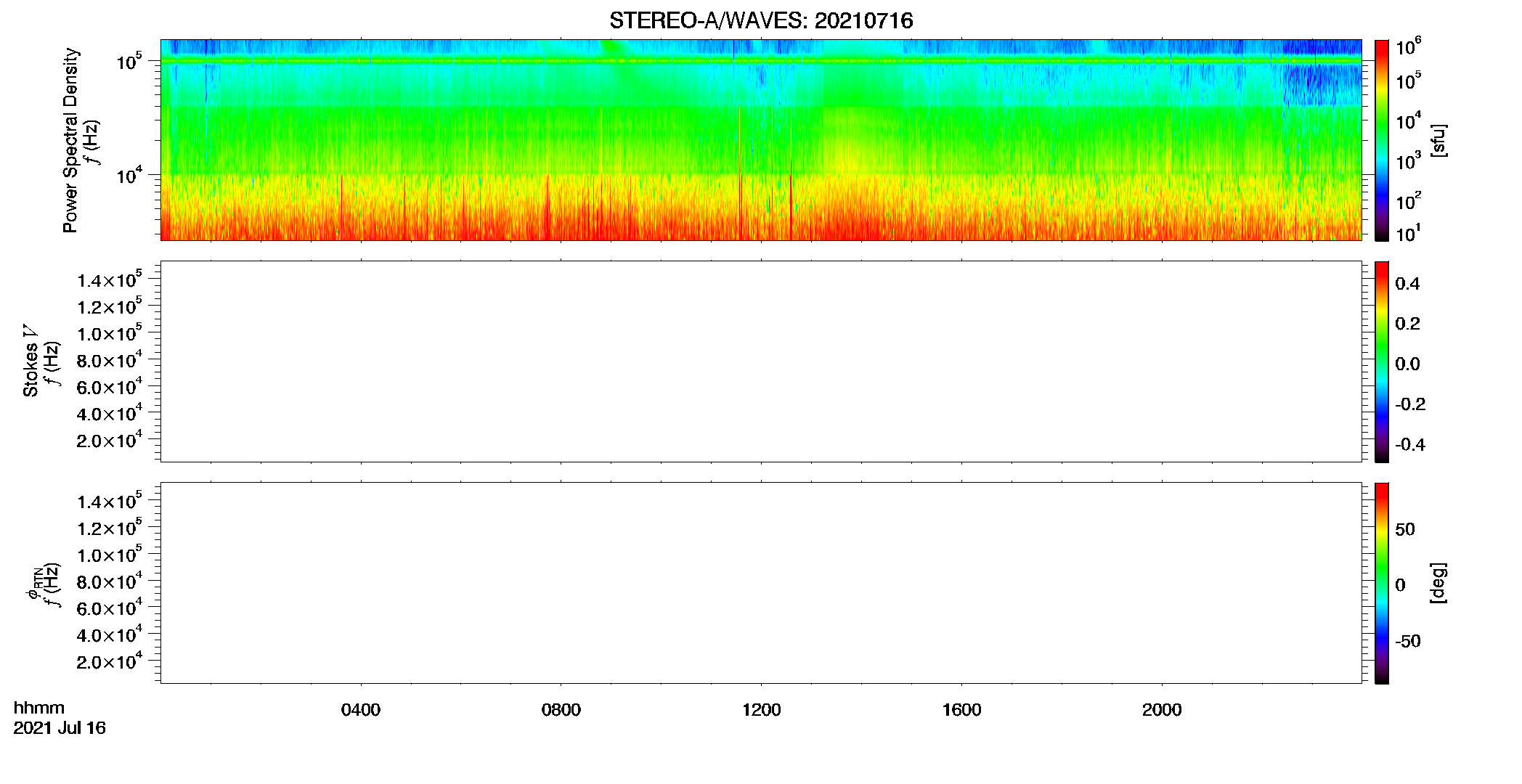The width and height of the screenshot is (1522, 784).
Task: Click the empty Stokes V plot panel
Action: pos(761,362)
